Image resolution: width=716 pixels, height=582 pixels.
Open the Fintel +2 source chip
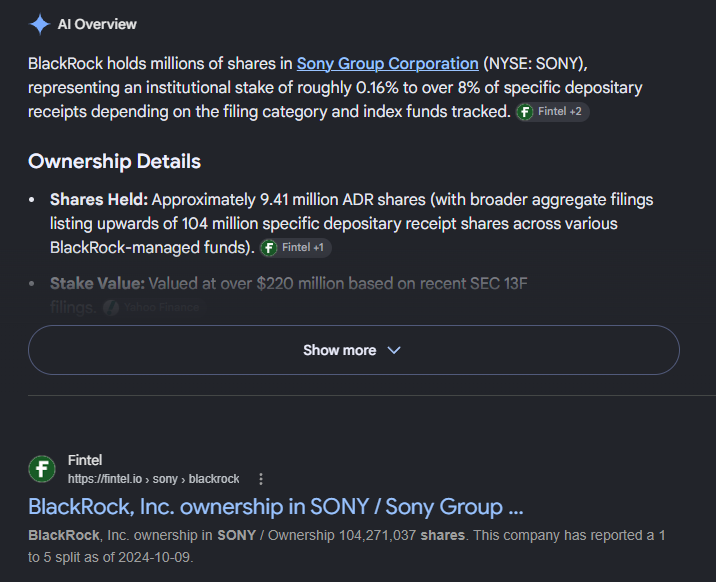[x=553, y=112]
